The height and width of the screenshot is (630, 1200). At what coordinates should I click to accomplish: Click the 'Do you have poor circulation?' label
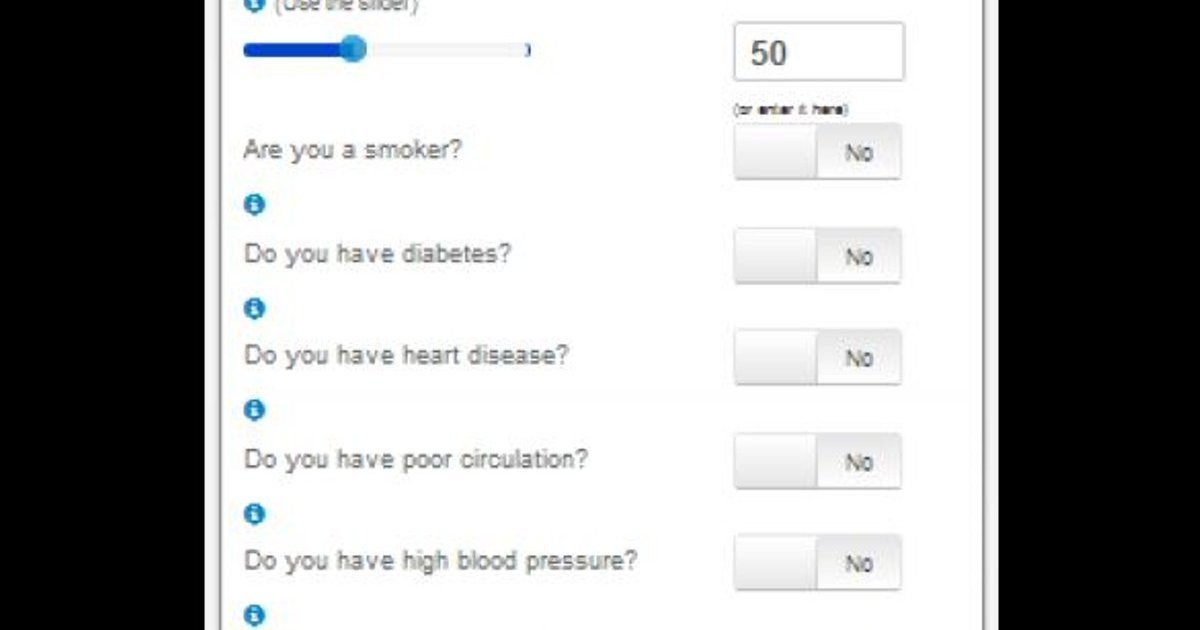[x=416, y=460]
